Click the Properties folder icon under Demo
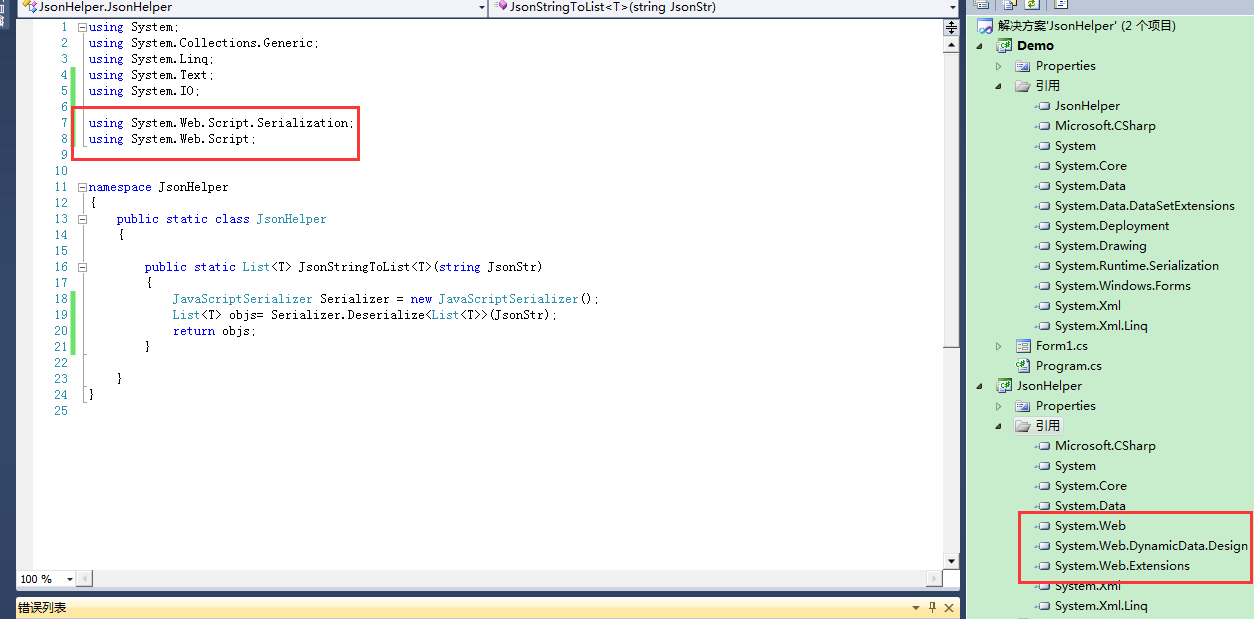This screenshot has height=619, width=1254. [x=1023, y=66]
